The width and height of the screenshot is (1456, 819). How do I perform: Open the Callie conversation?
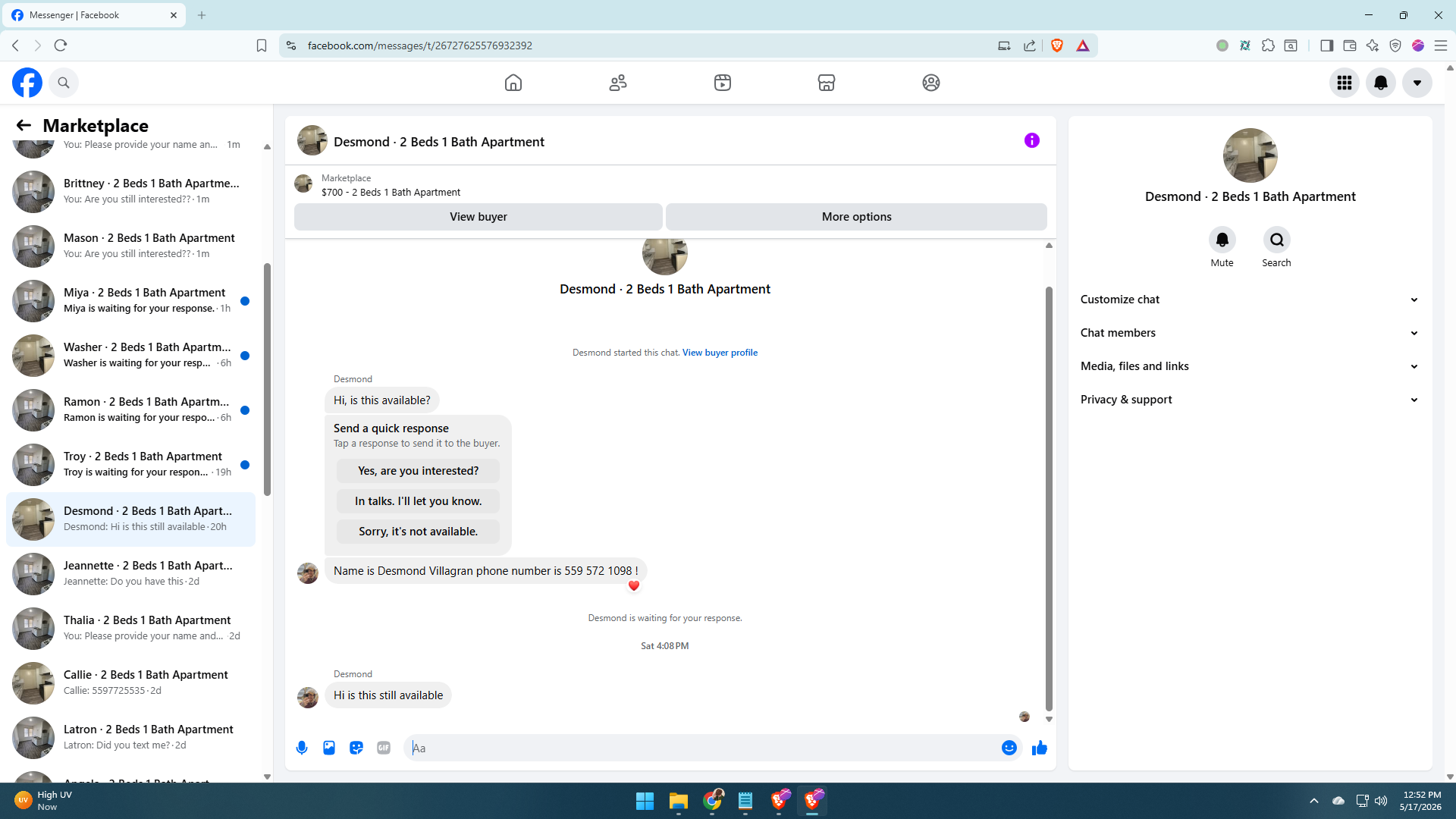click(x=130, y=682)
